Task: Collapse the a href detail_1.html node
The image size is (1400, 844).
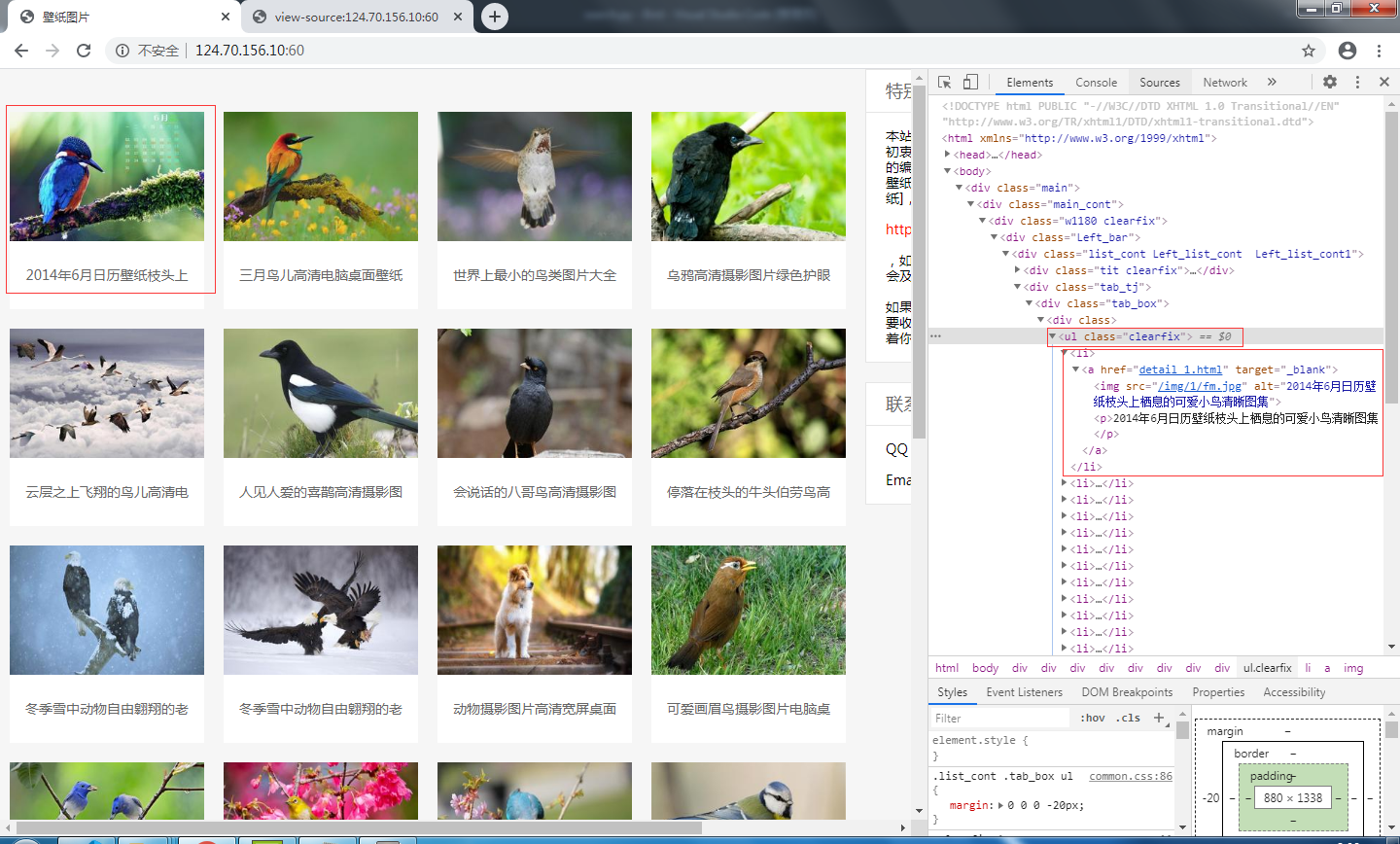Action: (x=1075, y=369)
